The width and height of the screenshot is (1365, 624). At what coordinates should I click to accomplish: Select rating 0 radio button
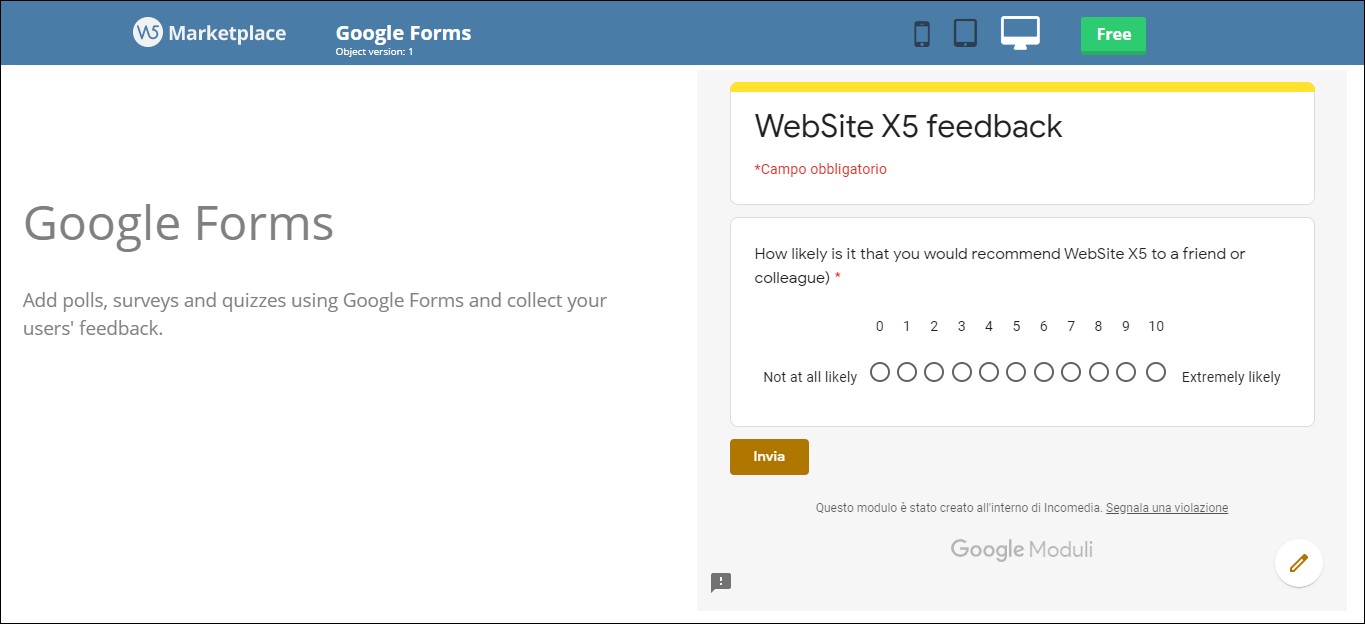tap(880, 372)
